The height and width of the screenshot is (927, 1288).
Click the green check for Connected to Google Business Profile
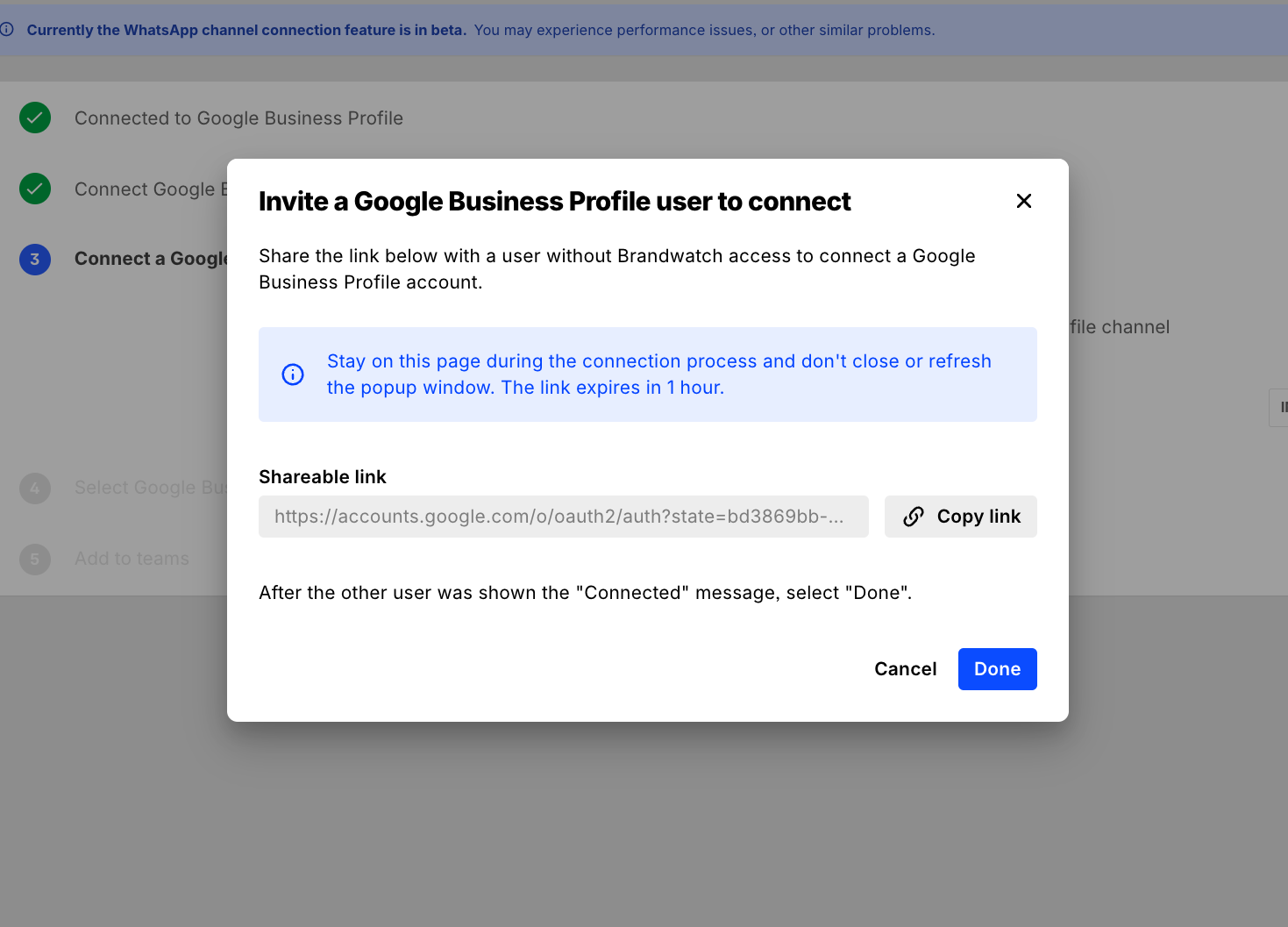(35, 118)
